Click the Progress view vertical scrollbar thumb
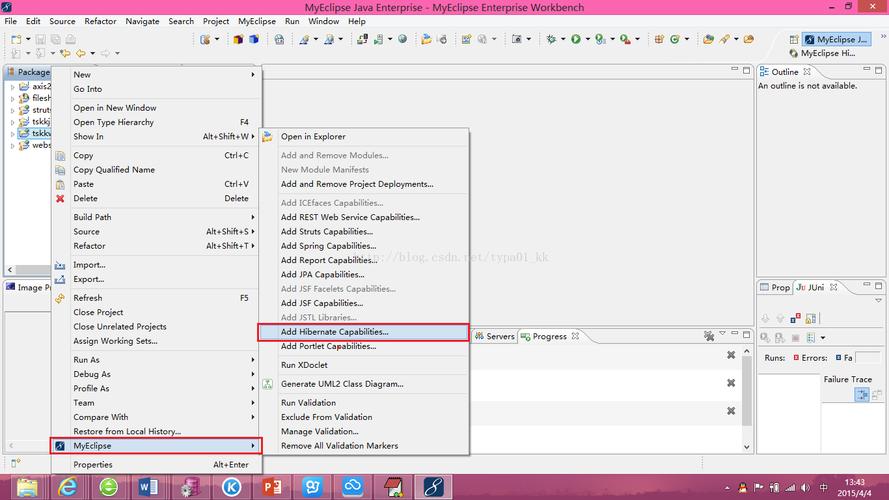Viewport: 889px width, 500px height. (747, 391)
